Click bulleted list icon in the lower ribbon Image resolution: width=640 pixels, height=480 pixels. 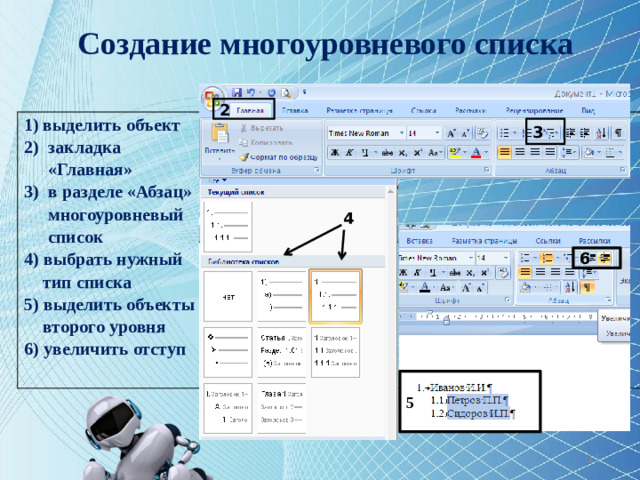point(527,258)
